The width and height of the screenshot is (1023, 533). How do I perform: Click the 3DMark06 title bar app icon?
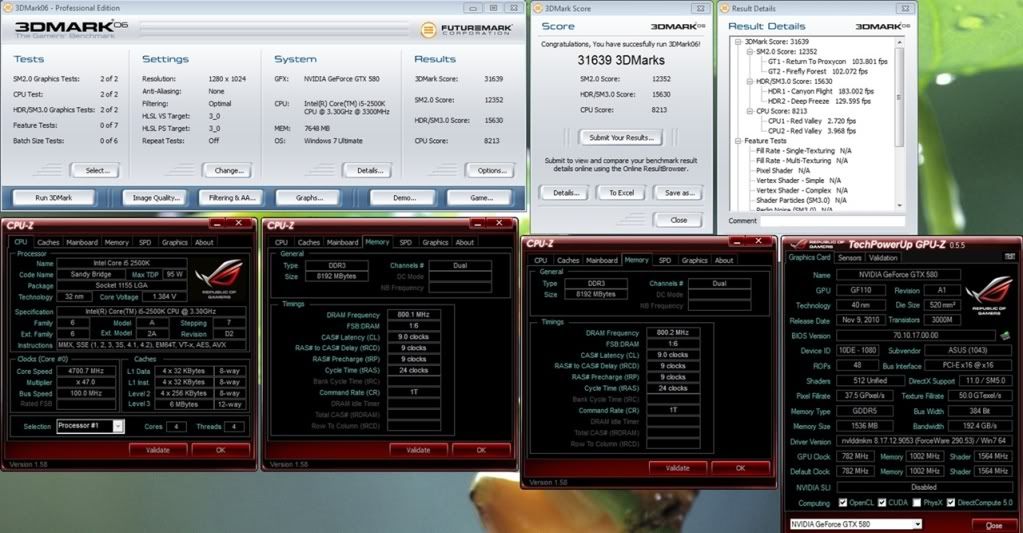point(8,8)
